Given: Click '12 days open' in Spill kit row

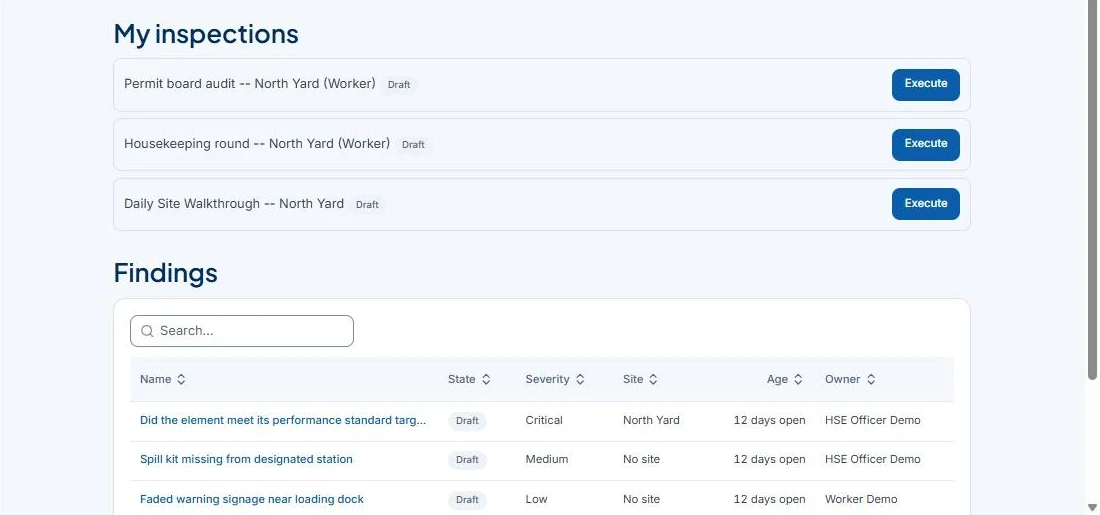Looking at the screenshot, I should (x=769, y=459).
